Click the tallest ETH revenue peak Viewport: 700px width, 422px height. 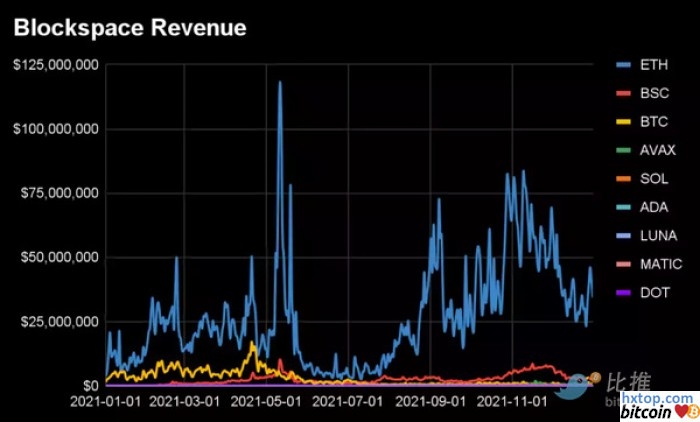click(280, 83)
